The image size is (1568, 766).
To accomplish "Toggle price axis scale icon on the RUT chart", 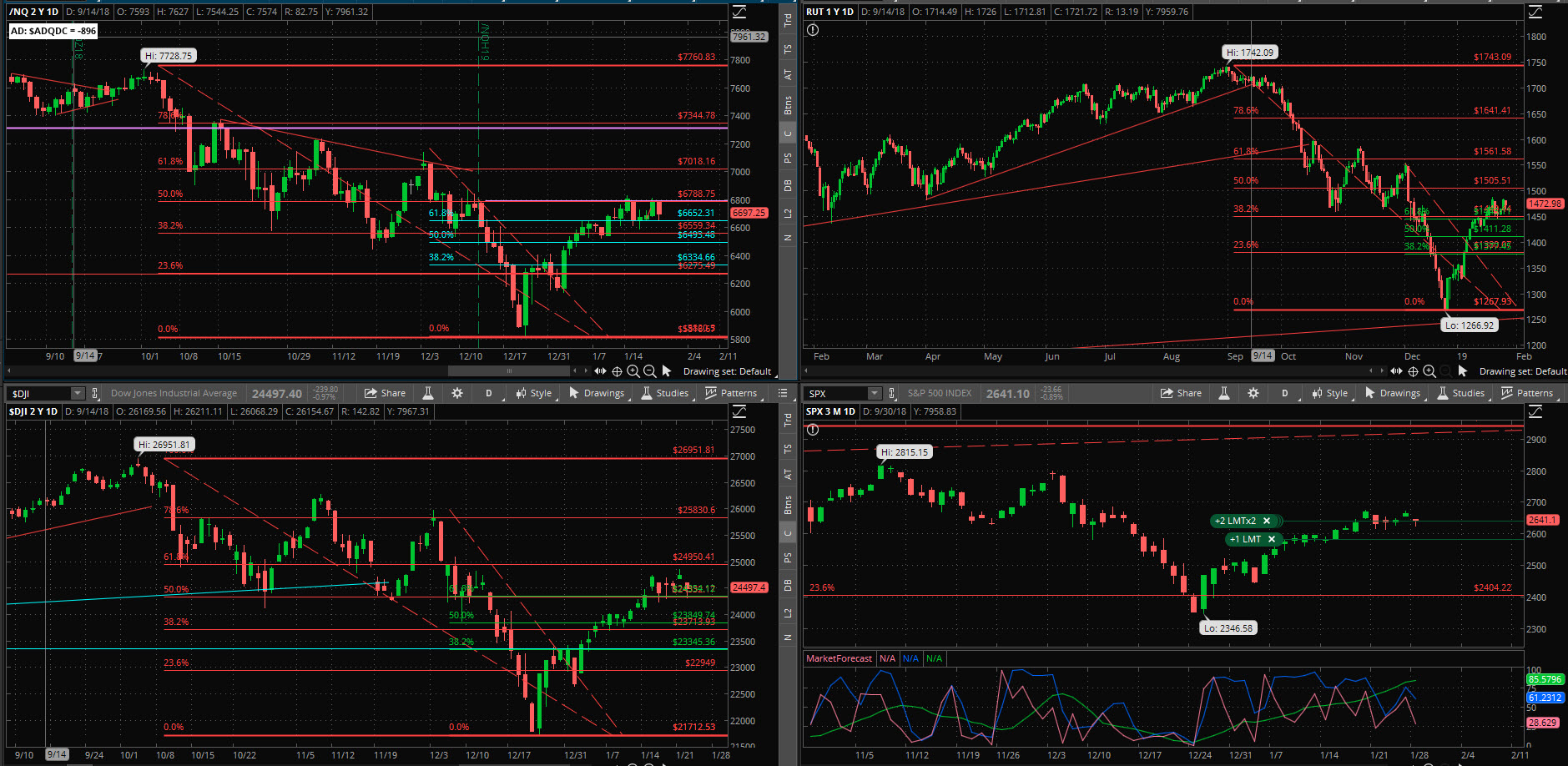I will tap(1535, 12).
